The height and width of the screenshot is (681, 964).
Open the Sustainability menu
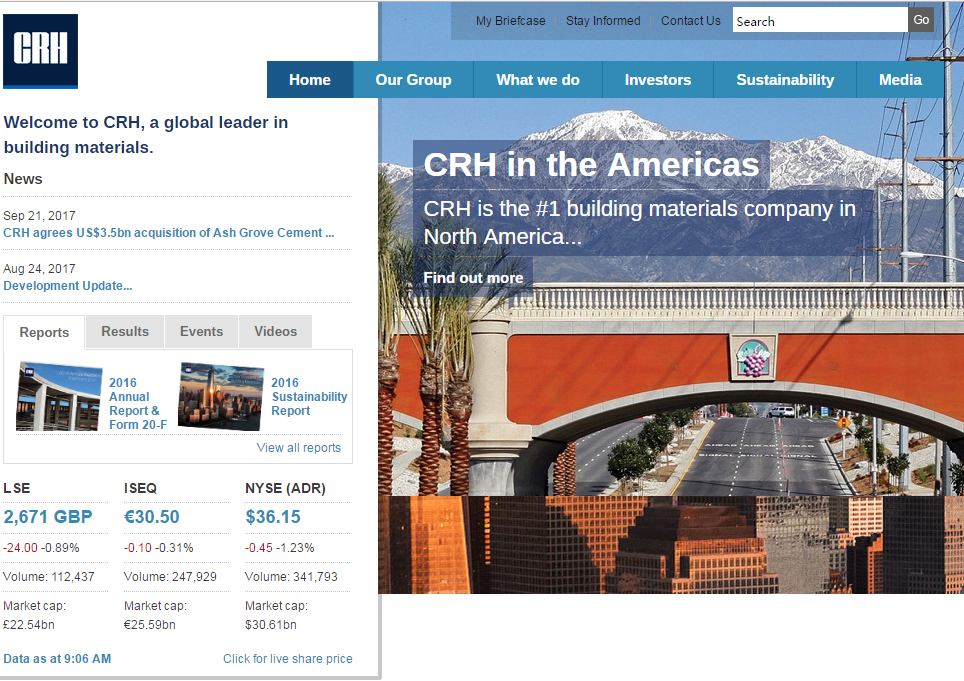[x=785, y=80]
